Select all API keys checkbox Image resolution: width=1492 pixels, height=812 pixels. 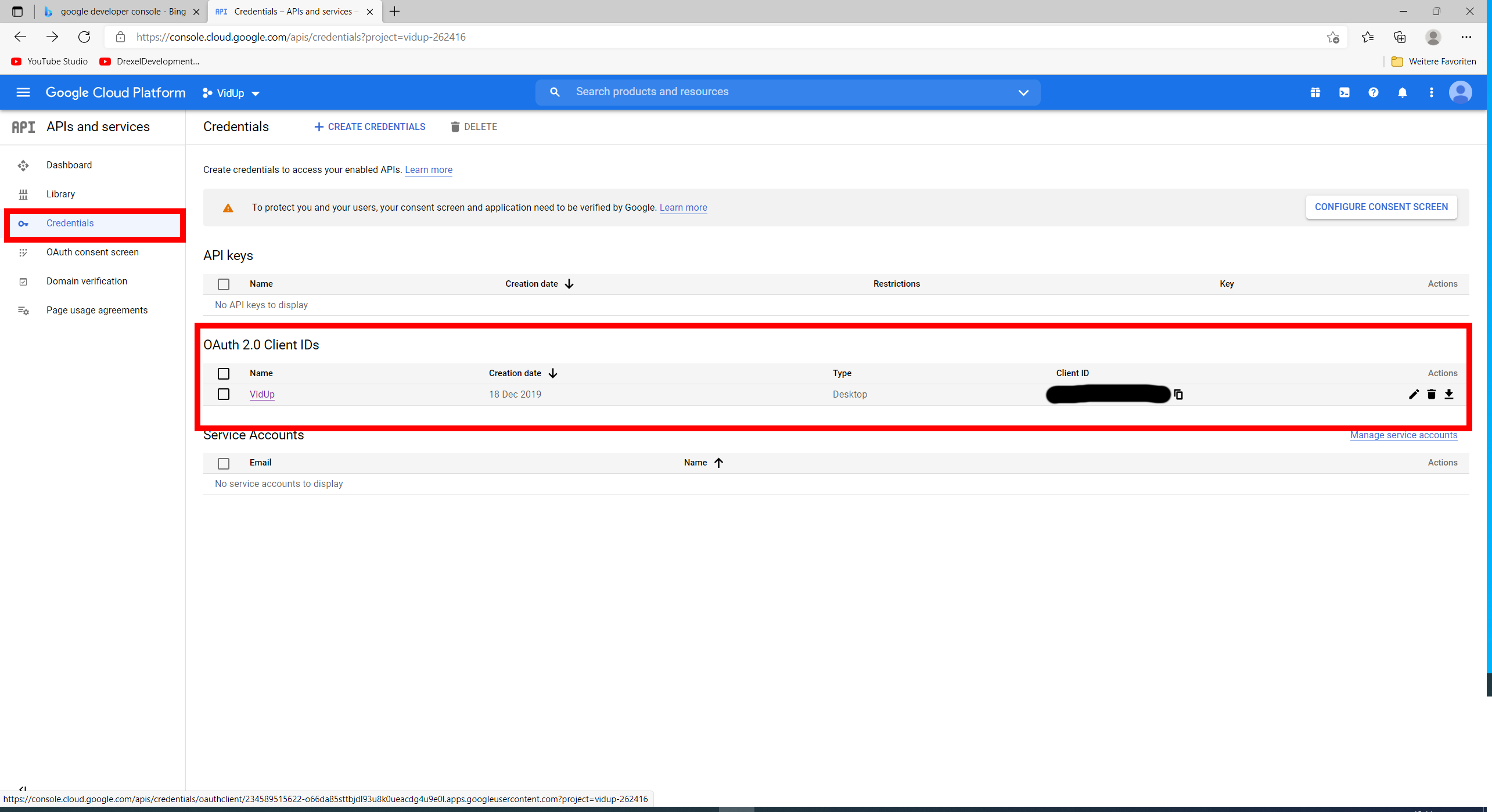pyautogui.click(x=224, y=284)
